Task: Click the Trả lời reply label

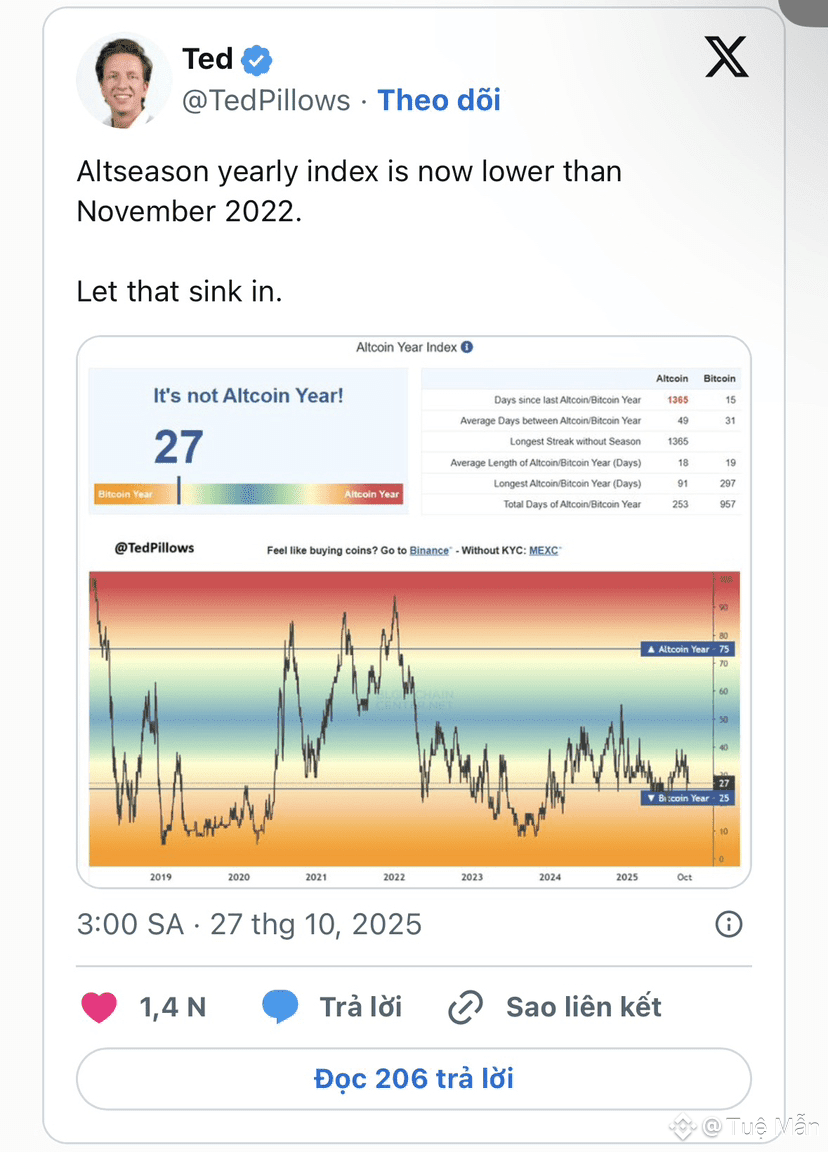Action: point(360,1007)
